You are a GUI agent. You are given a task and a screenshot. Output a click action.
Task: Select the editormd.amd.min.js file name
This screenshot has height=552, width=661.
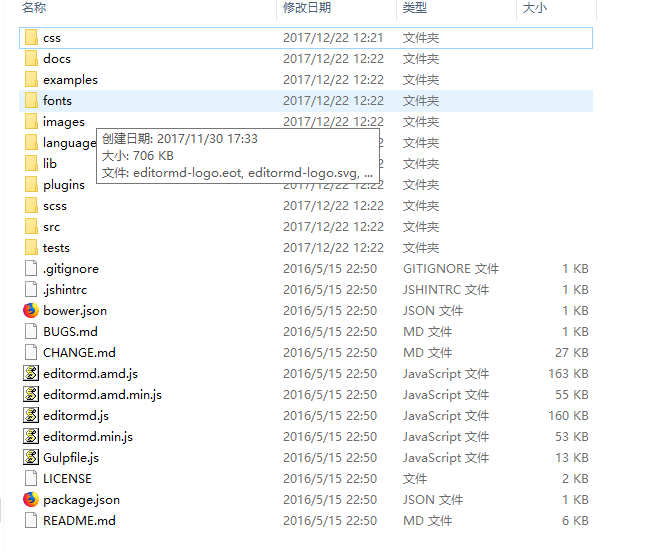click(x=102, y=395)
